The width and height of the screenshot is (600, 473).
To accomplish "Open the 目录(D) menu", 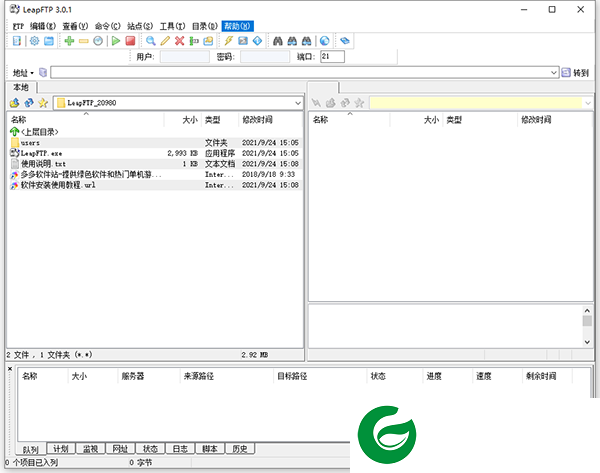I will click(x=205, y=26).
